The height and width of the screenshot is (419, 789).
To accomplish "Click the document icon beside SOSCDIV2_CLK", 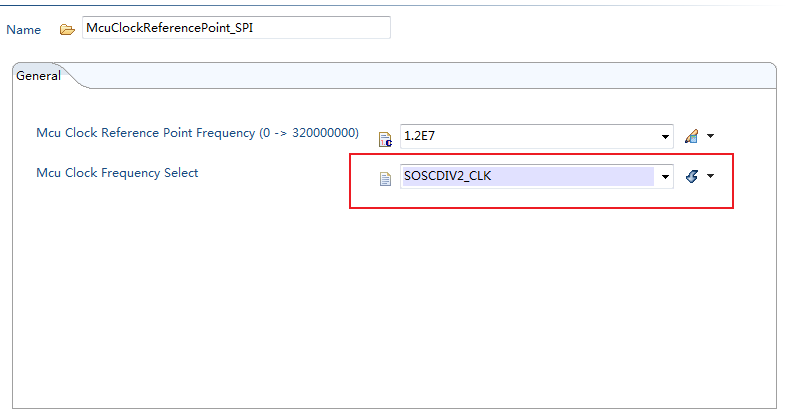I will (x=385, y=179).
